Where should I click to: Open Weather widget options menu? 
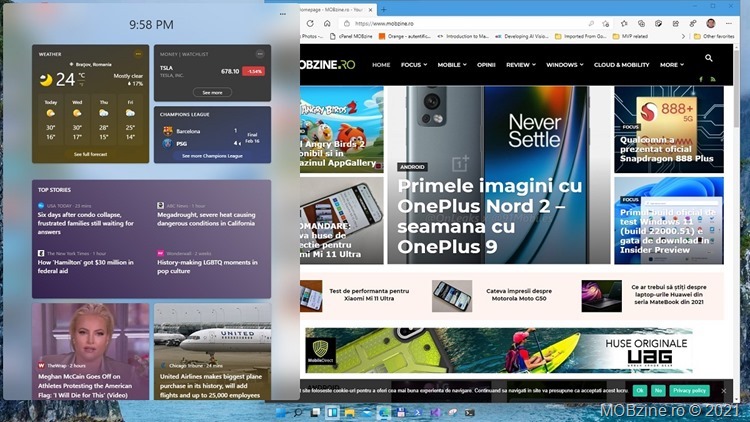click(x=138, y=54)
